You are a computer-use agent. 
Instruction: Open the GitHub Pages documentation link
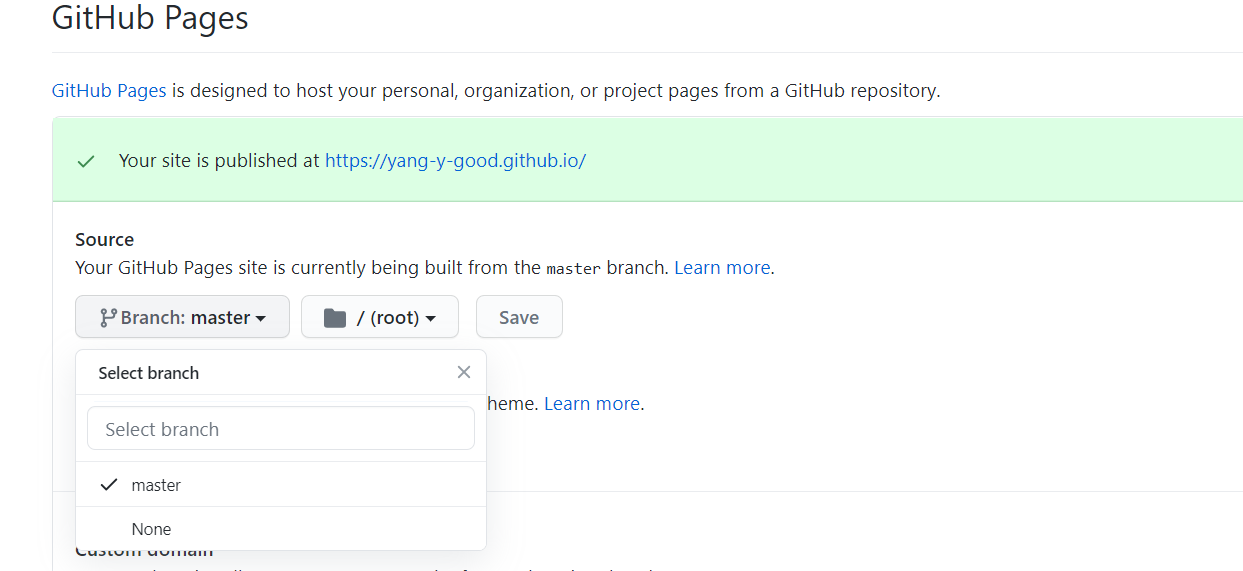(x=109, y=90)
